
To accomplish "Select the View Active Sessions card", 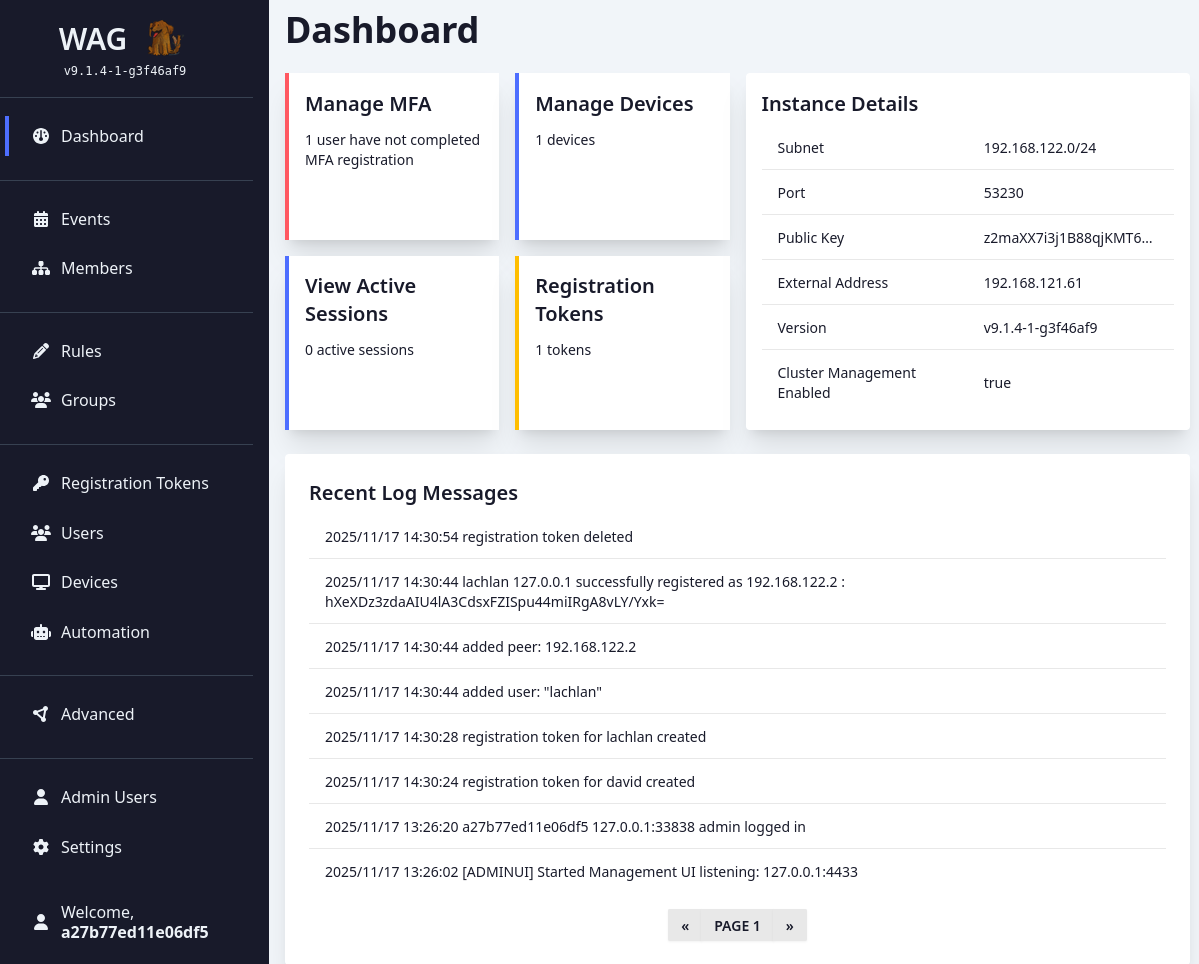I will (x=392, y=342).
